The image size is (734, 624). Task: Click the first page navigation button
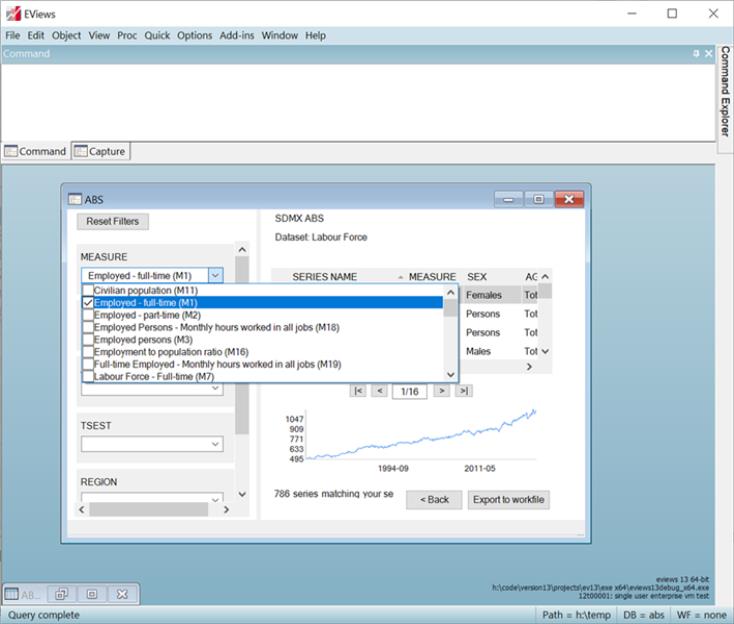(358, 391)
